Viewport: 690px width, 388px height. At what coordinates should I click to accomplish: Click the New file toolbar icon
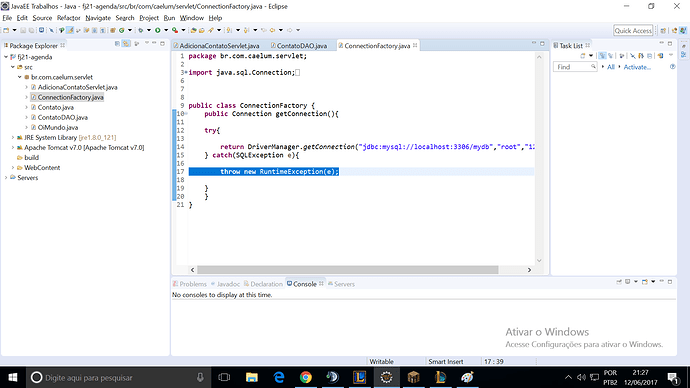point(6,30)
